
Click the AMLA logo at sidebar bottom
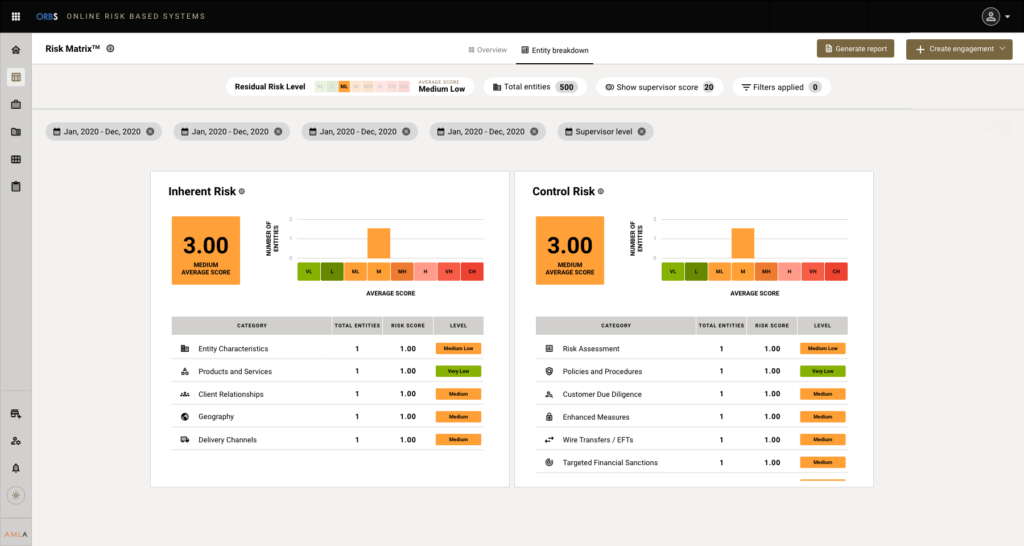[x=16, y=534]
